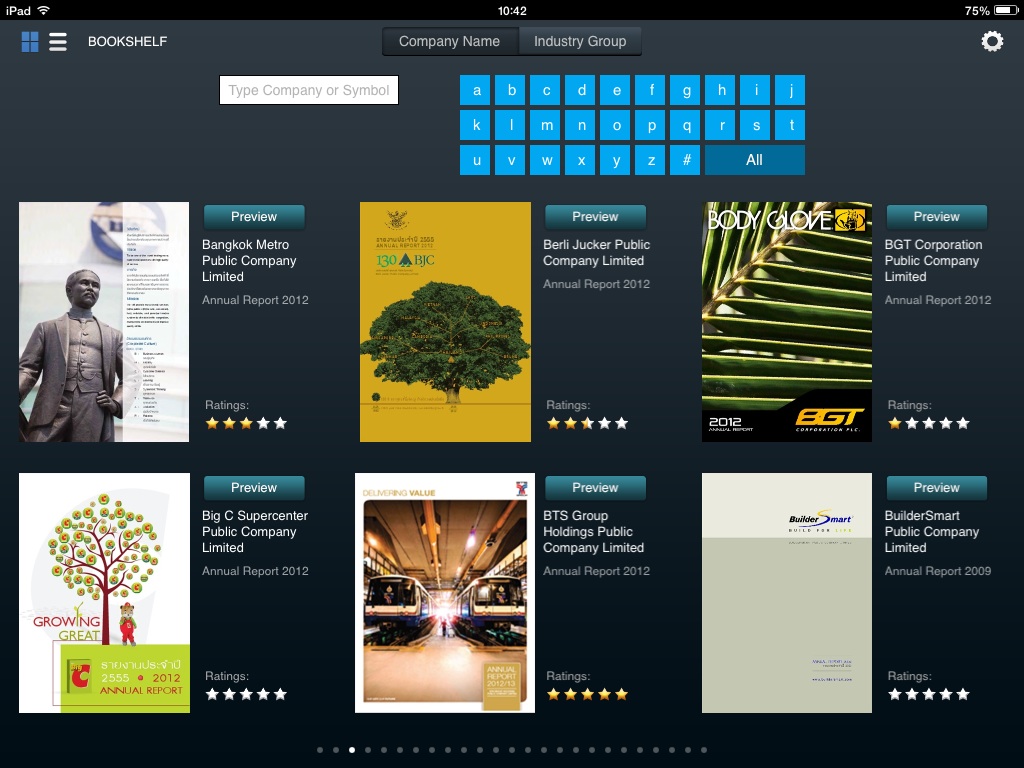The image size is (1024, 768).
Task: Click Bangkok Metro Public Company Limited title
Action: click(249, 261)
